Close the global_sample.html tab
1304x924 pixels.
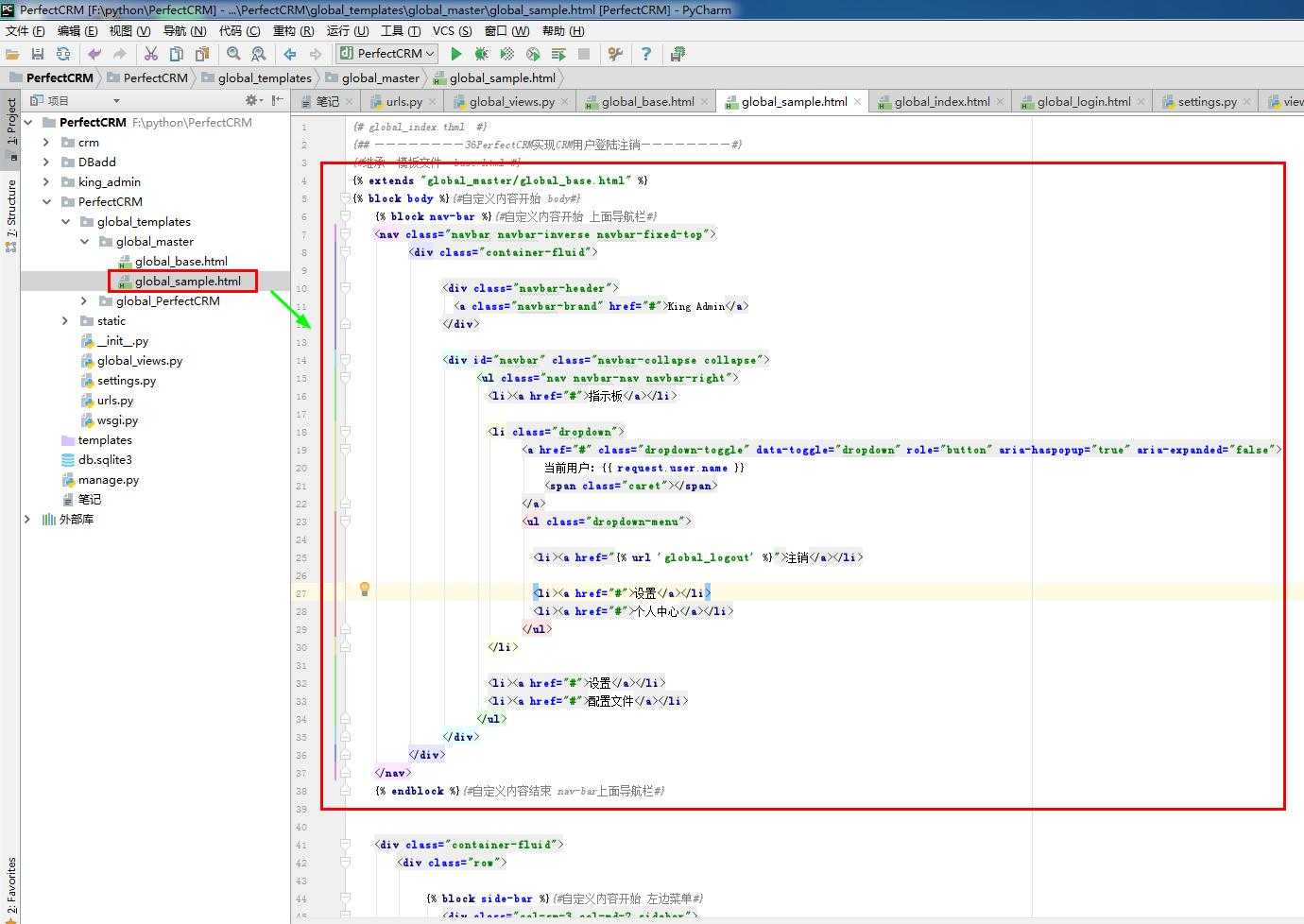pyautogui.click(x=857, y=101)
